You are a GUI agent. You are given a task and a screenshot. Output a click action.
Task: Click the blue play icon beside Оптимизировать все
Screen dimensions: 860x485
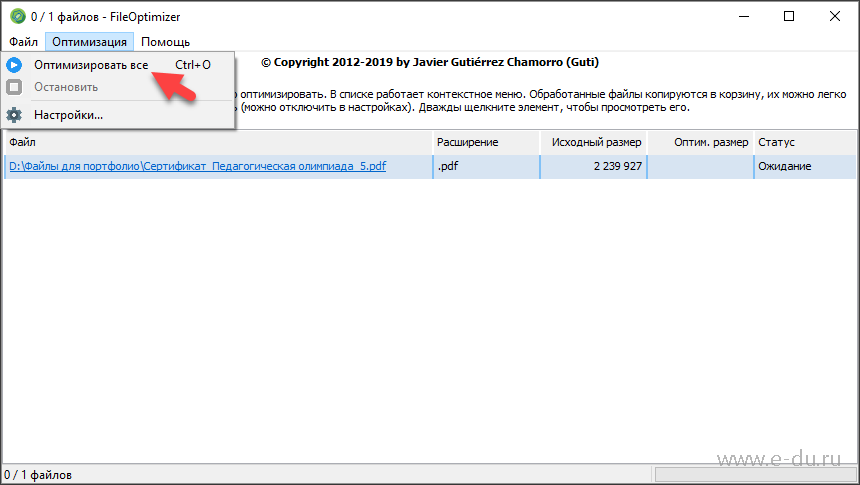(14, 65)
